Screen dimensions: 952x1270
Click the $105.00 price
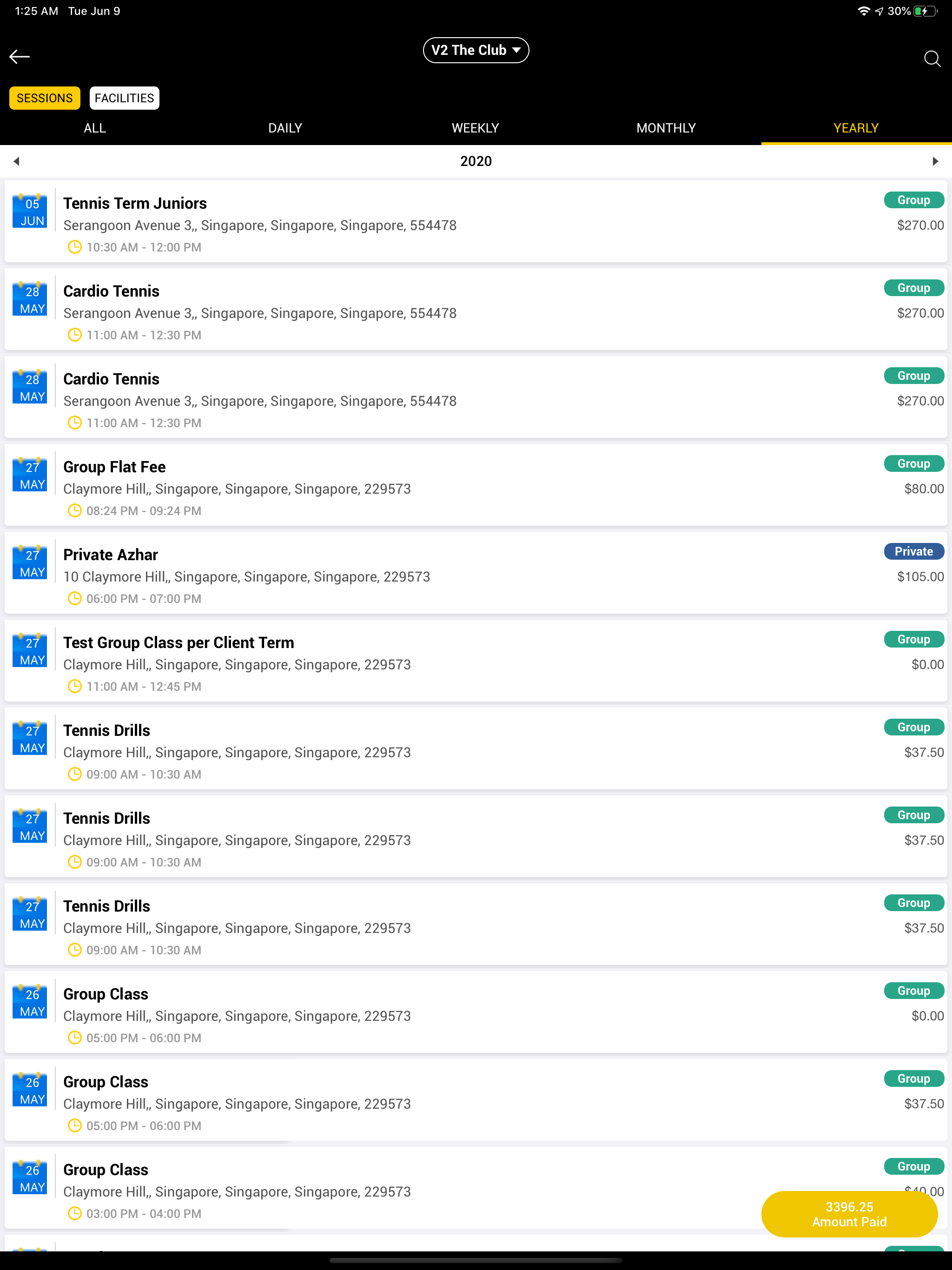coord(920,576)
